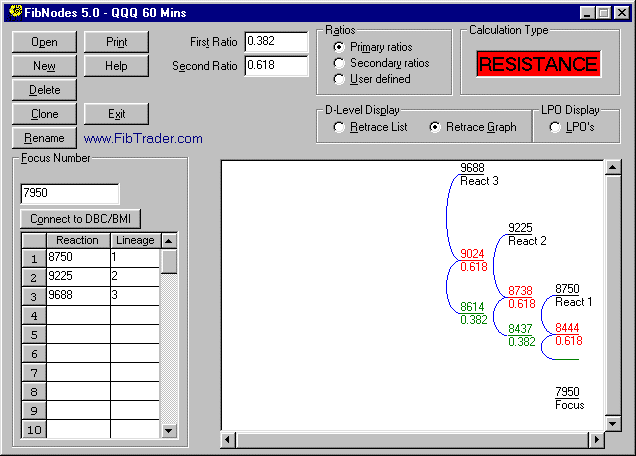636x456 pixels.
Task: Close the FibNodes window
Action: pos(621,13)
